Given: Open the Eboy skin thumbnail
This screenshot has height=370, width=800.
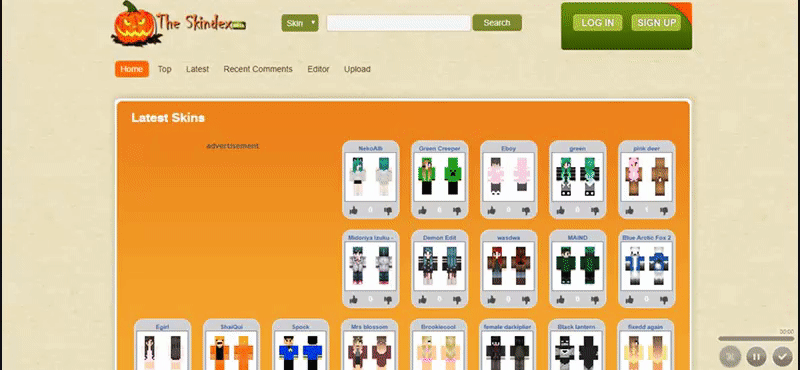Looking at the screenshot, I should pos(509,177).
